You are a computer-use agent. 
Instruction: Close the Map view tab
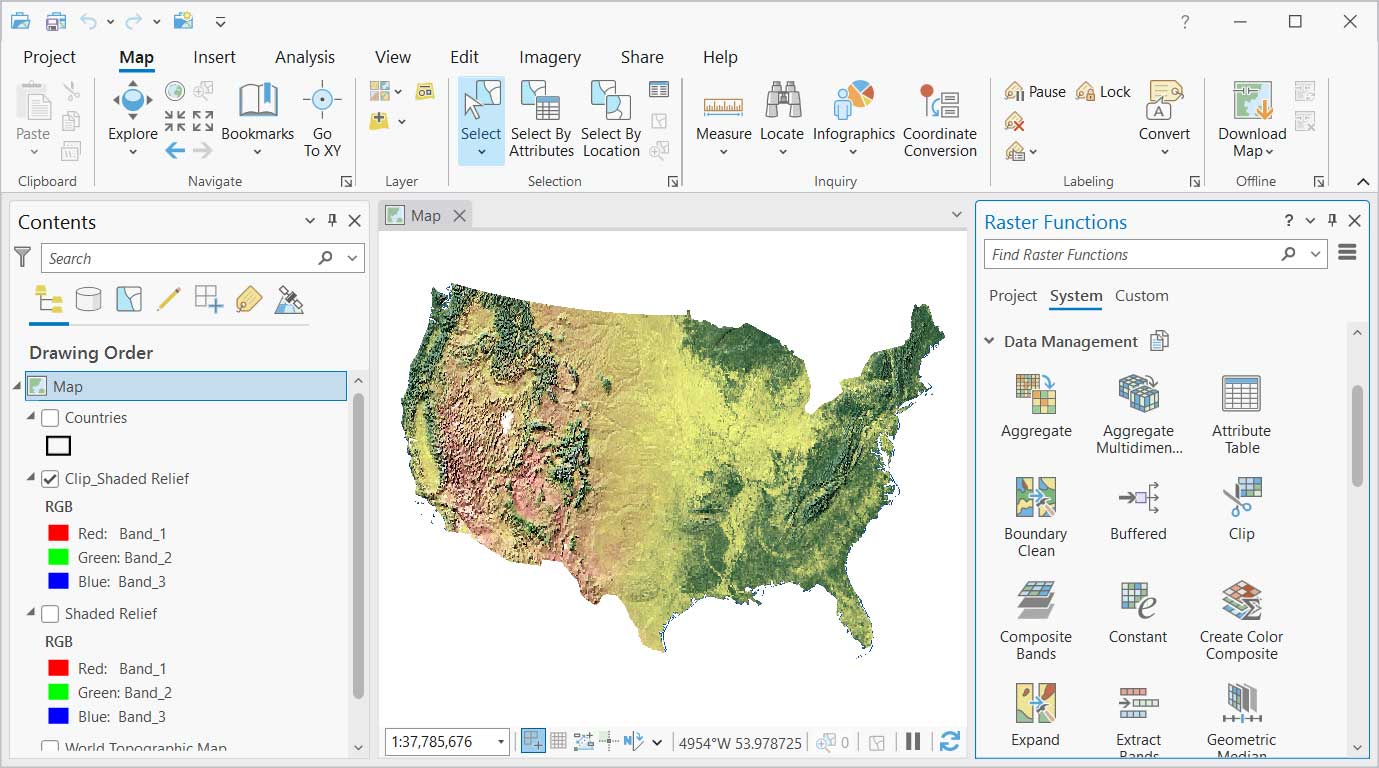click(459, 215)
